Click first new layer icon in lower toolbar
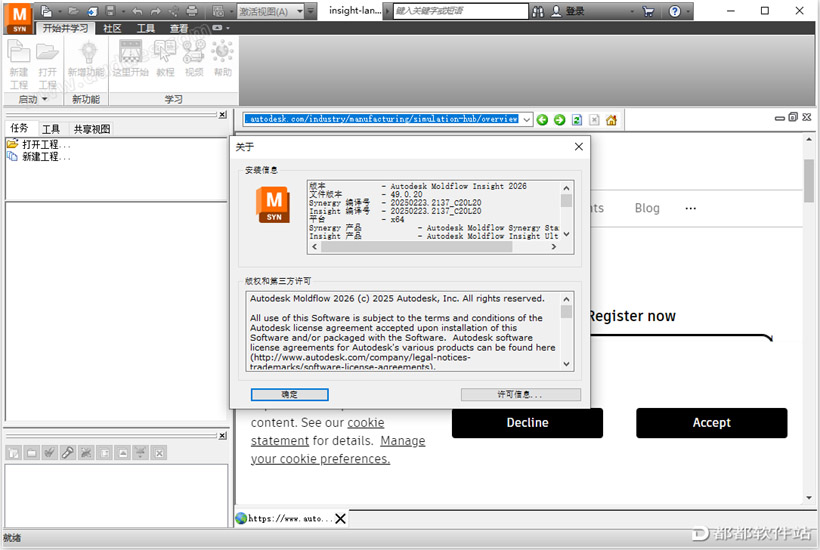This screenshot has width=820, height=550. [14, 453]
